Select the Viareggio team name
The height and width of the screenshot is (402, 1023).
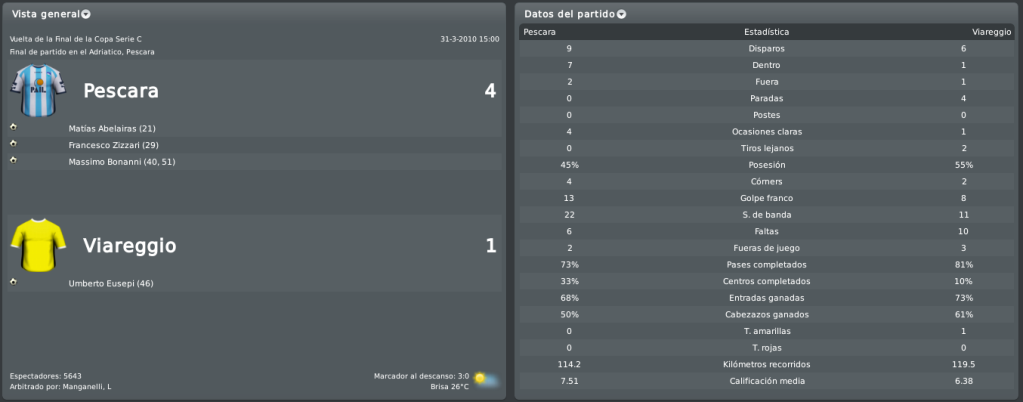tap(129, 245)
